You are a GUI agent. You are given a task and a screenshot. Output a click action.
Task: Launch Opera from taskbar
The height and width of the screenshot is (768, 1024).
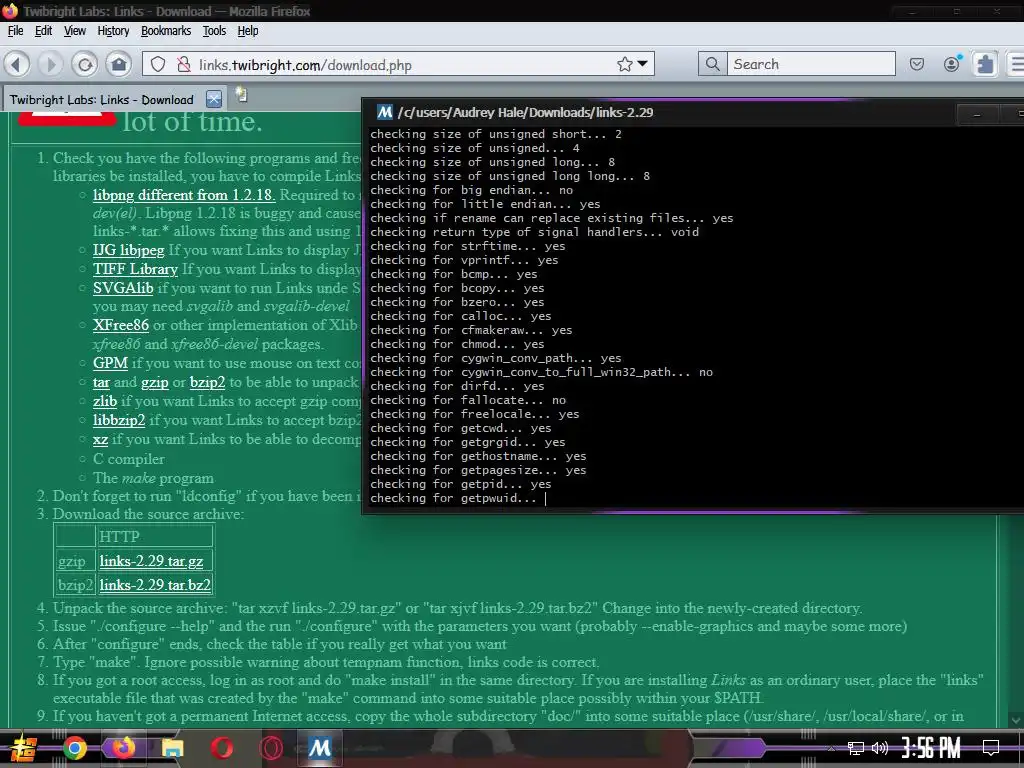click(221, 748)
